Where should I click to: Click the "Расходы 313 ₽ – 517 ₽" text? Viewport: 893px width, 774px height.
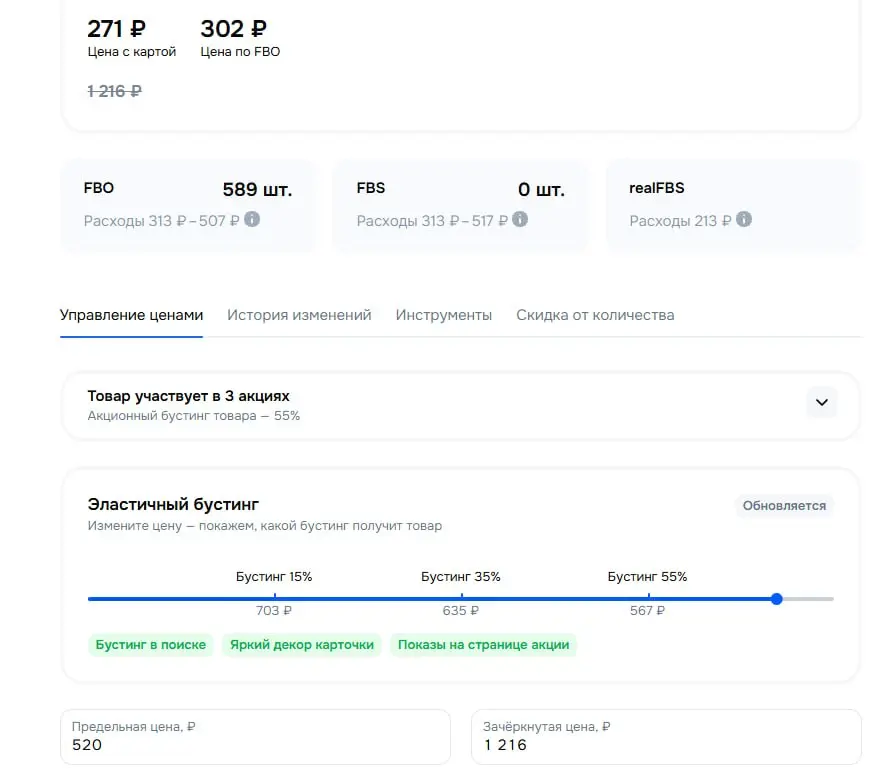pyautogui.click(x=432, y=221)
